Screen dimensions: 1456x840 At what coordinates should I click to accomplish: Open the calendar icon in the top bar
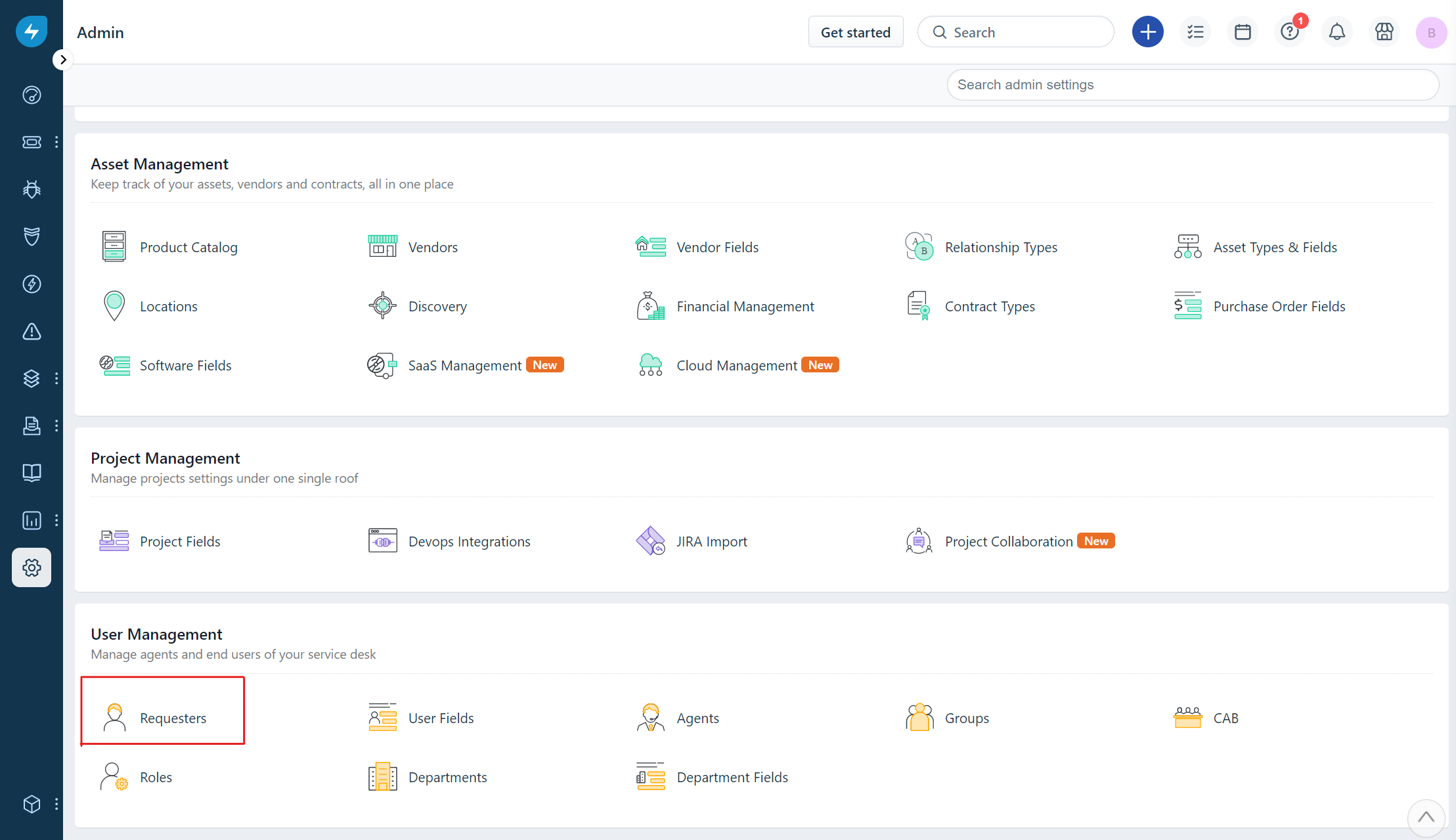1243,32
